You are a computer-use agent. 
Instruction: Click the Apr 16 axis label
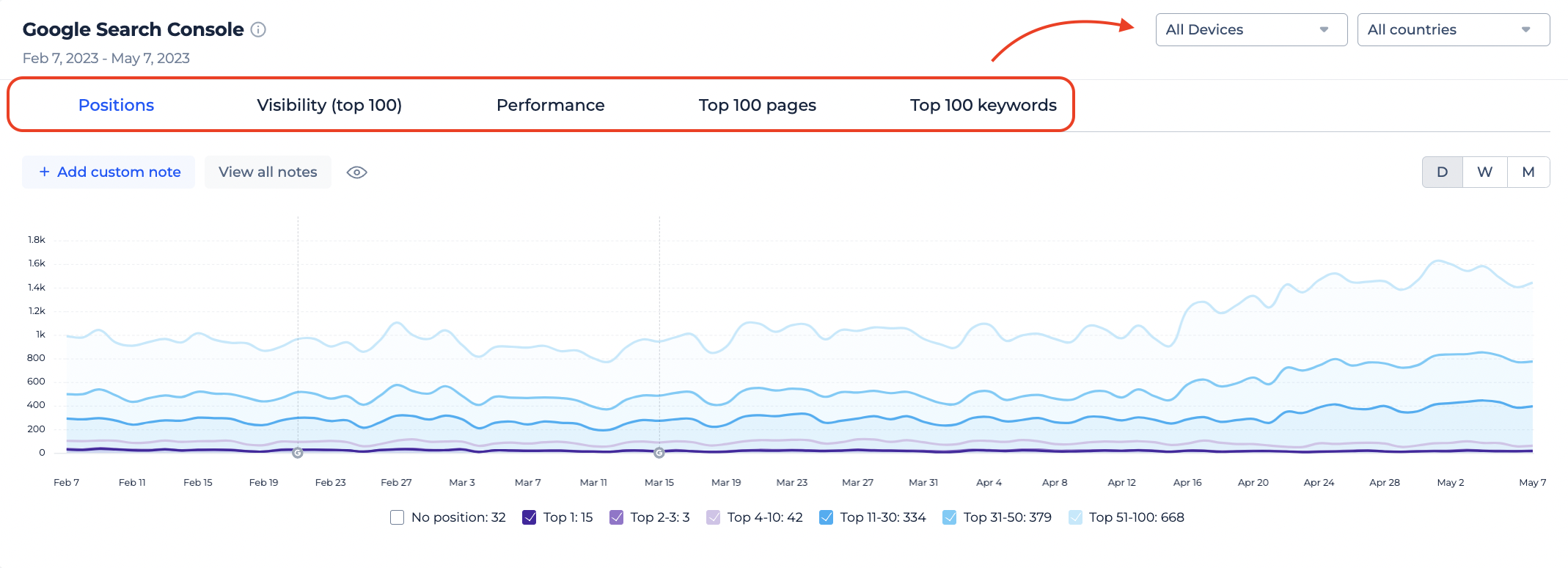pos(1187,482)
